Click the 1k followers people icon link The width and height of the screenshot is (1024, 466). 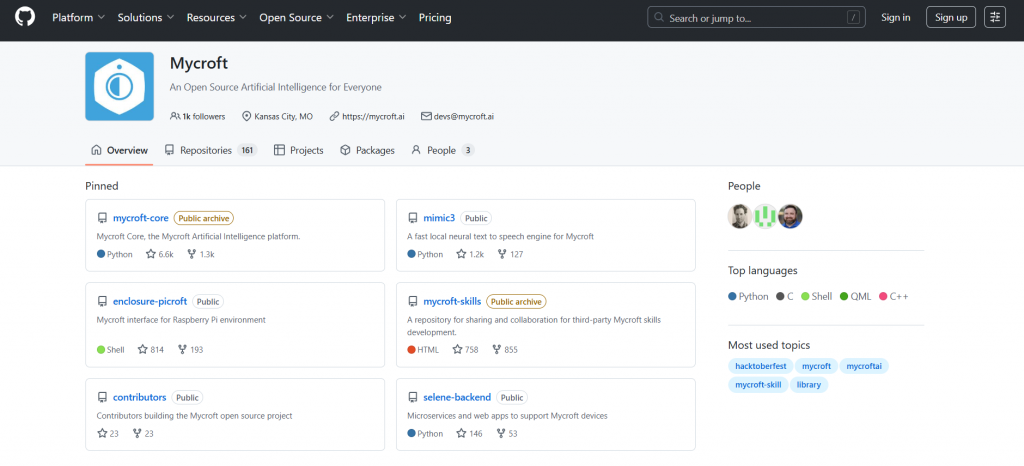pyautogui.click(x=197, y=116)
